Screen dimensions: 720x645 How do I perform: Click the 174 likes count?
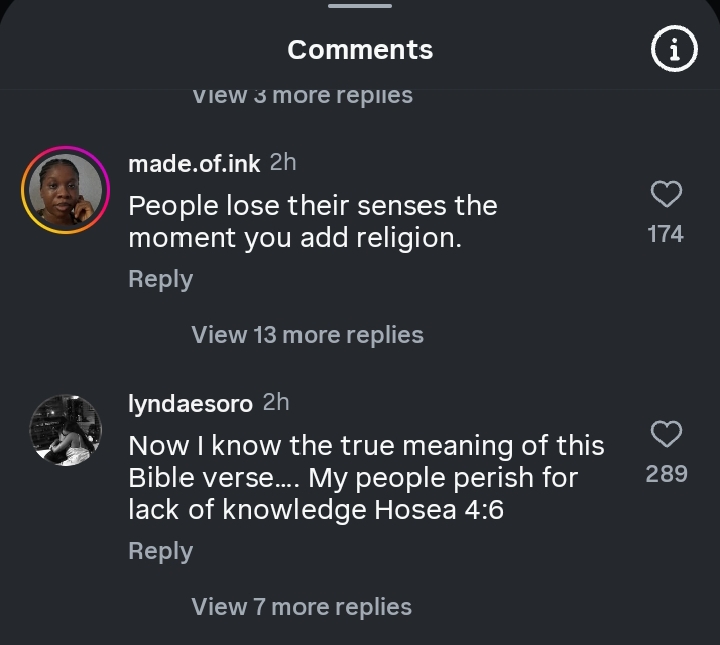(x=666, y=234)
